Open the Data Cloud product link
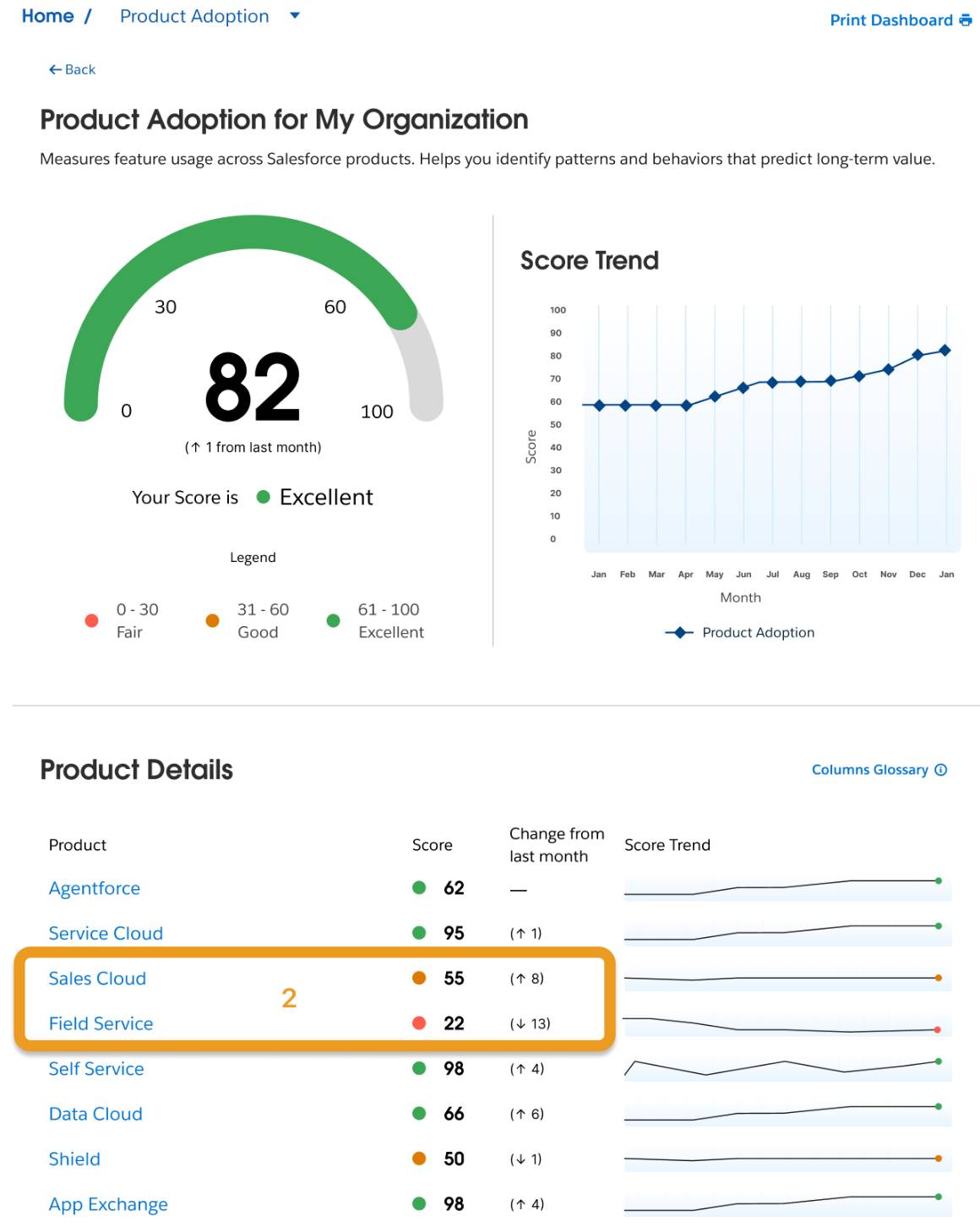 coord(95,1114)
